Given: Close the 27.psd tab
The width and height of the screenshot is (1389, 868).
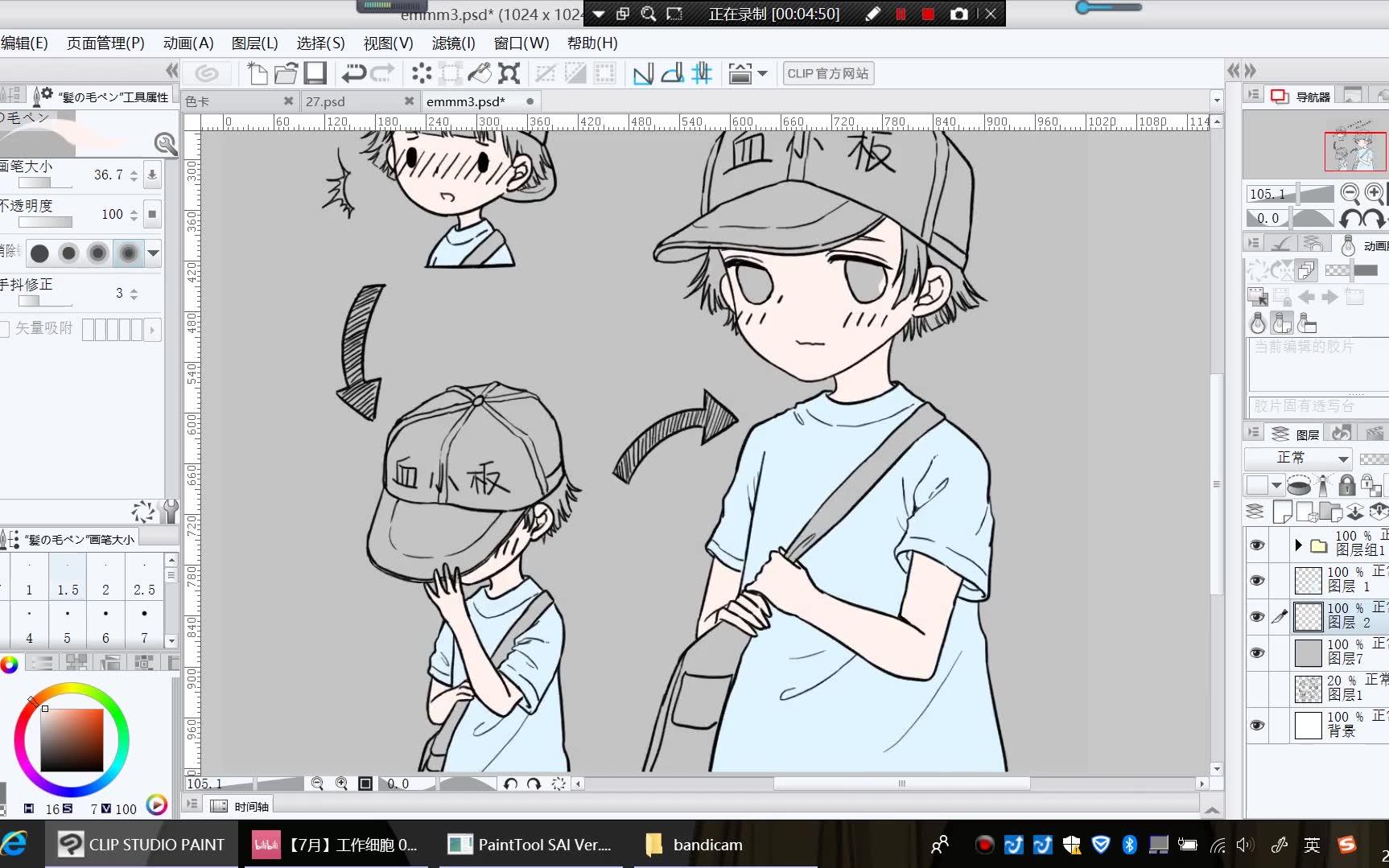Looking at the screenshot, I should 409,101.
